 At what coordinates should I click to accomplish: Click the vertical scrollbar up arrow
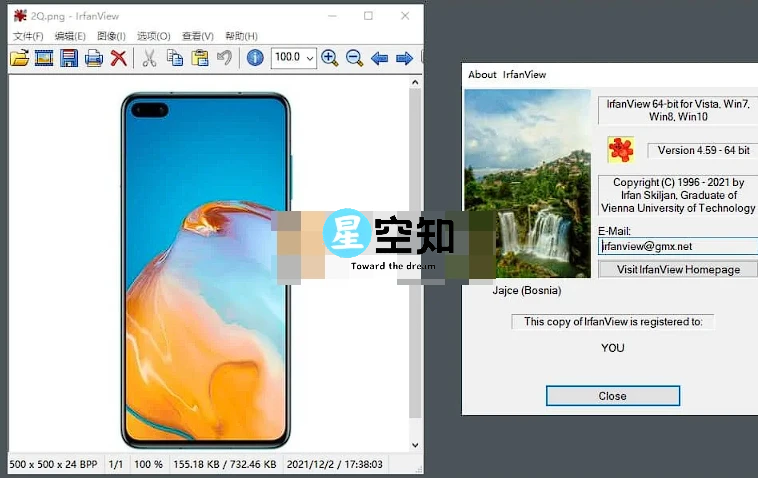[415, 82]
